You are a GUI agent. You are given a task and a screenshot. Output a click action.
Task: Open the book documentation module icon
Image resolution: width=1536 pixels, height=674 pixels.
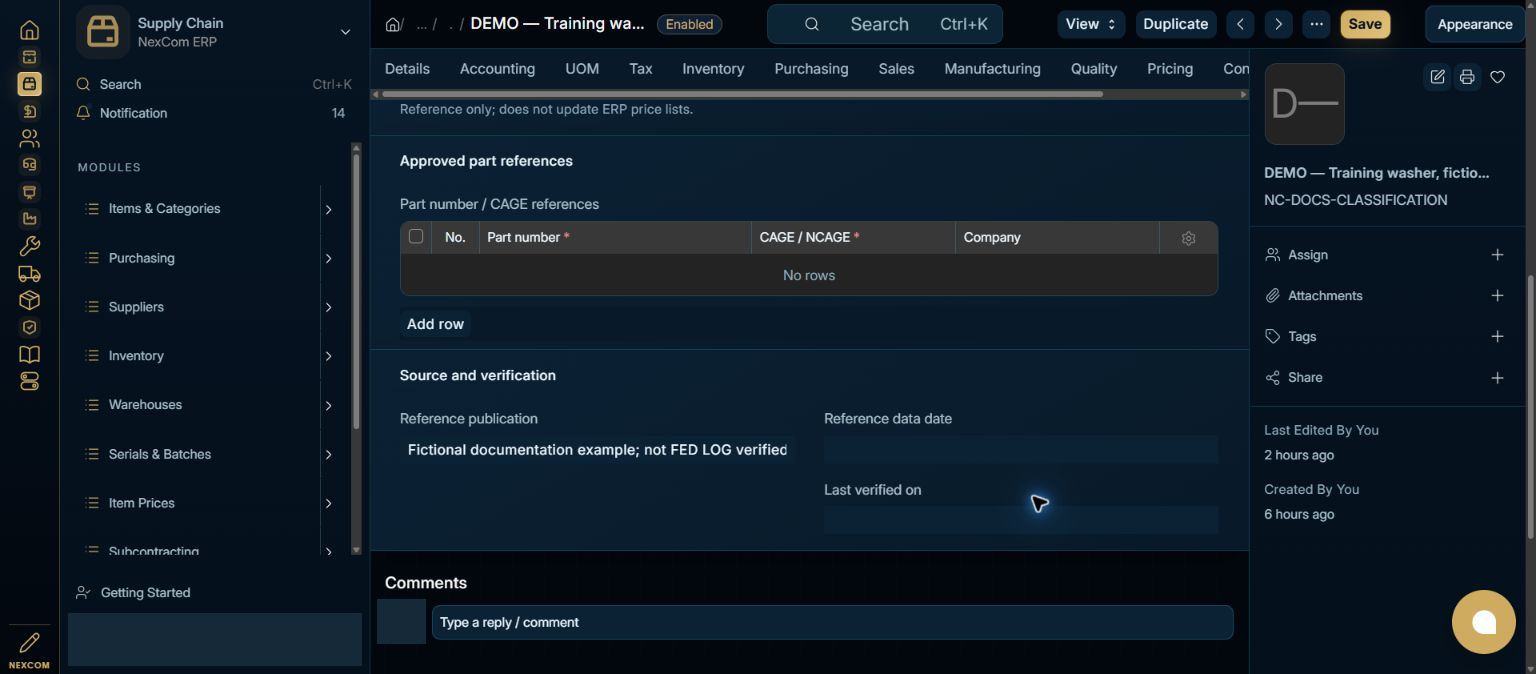pyautogui.click(x=29, y=354)
